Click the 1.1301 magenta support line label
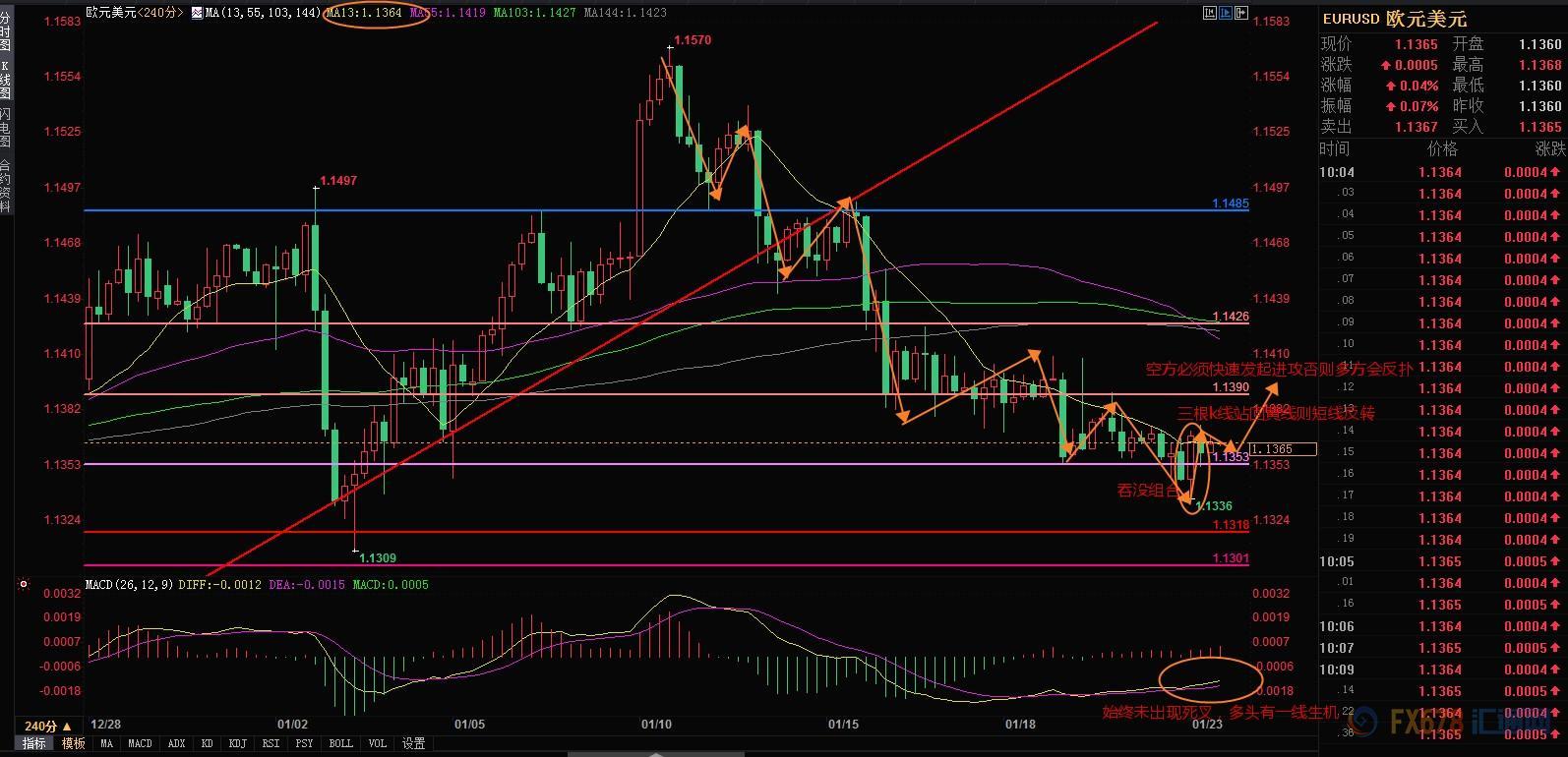 click(x=1231, y=558)
